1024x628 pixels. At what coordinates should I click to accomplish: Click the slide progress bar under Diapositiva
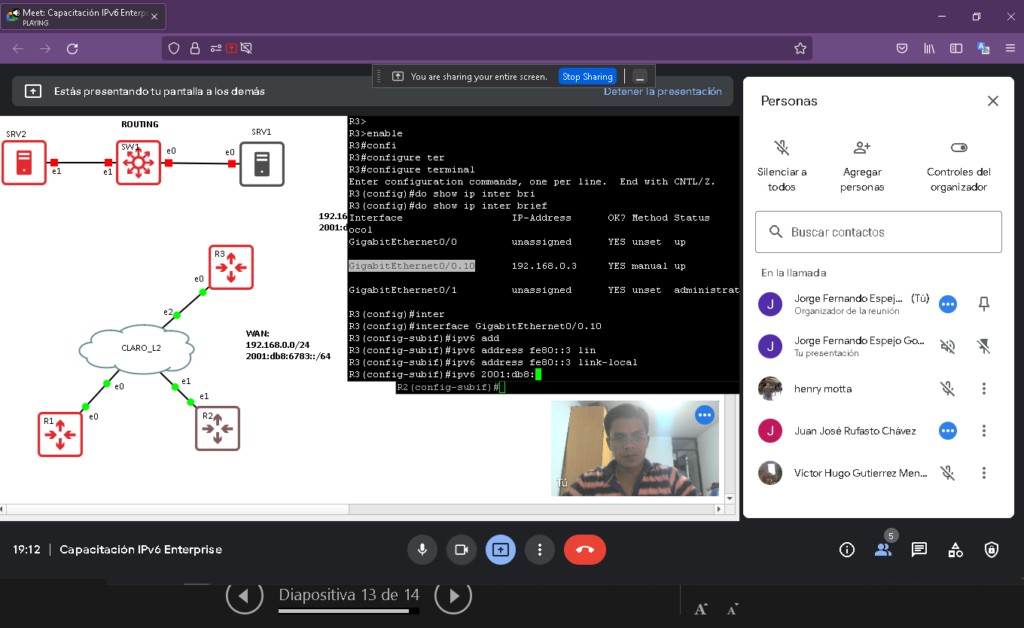[x=348, y=613]
